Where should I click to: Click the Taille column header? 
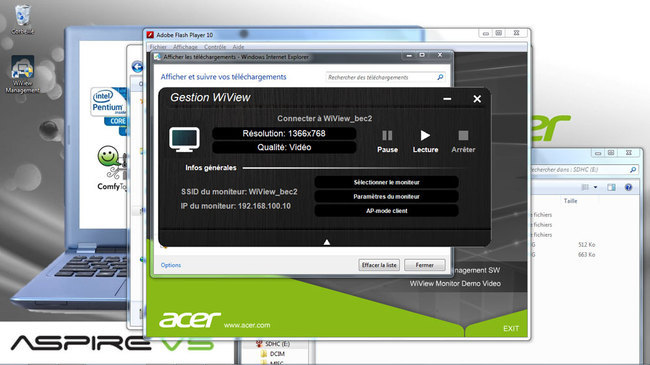click(x=570, y=201)
